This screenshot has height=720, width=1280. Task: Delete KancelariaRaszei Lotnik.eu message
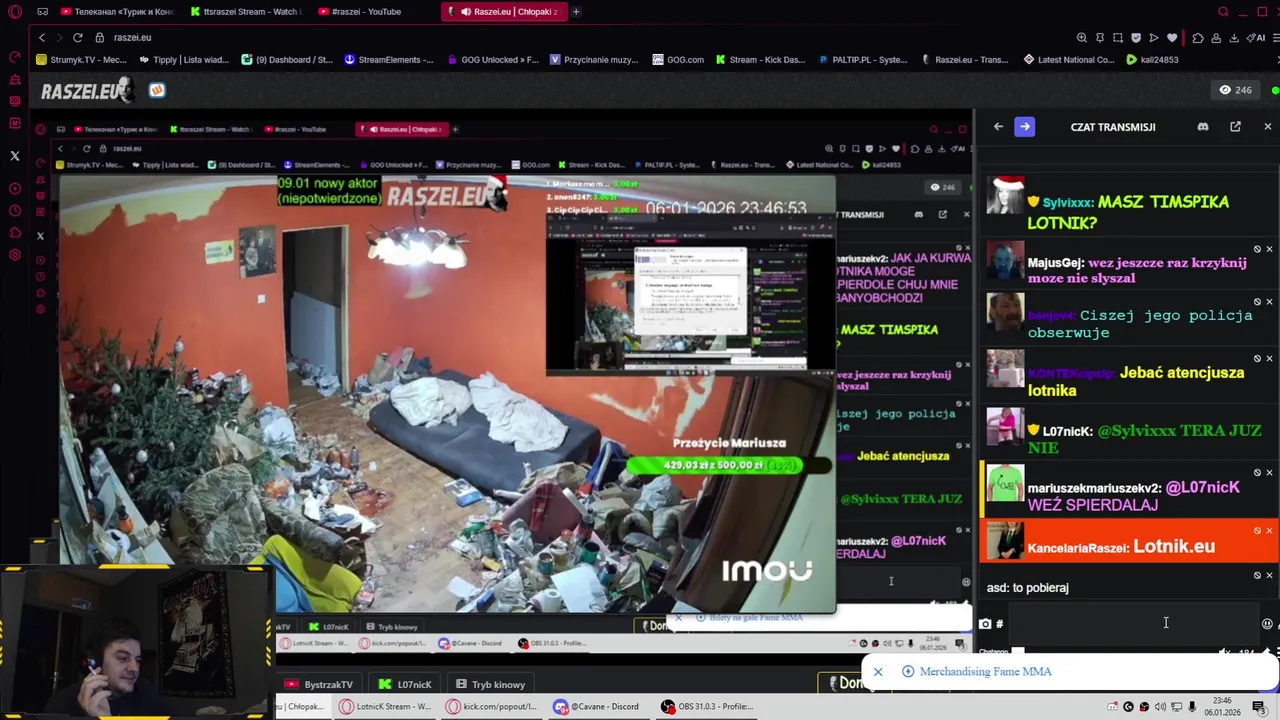click(1270, 530)
